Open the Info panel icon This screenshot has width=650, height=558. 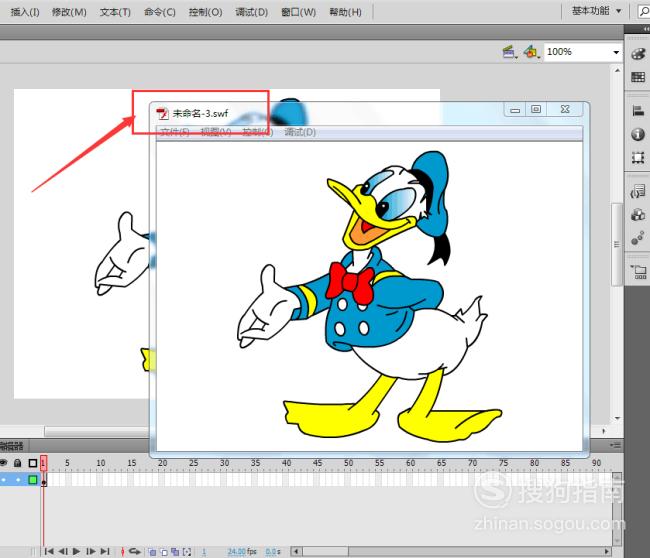[x=638, y=134]
